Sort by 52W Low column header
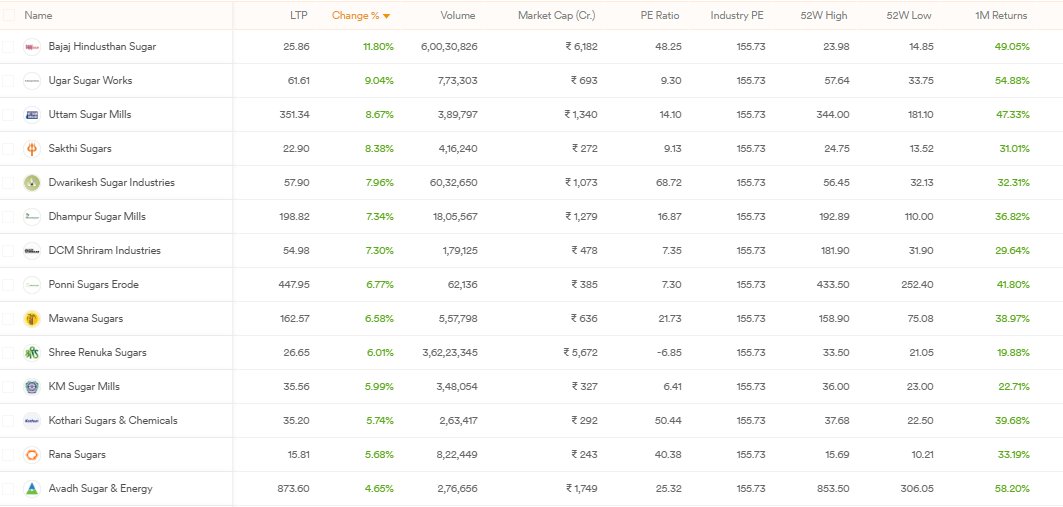Image resolution: width=1063 pixels, height=507 pixels. pyautogui.click(x=909, y=15)
